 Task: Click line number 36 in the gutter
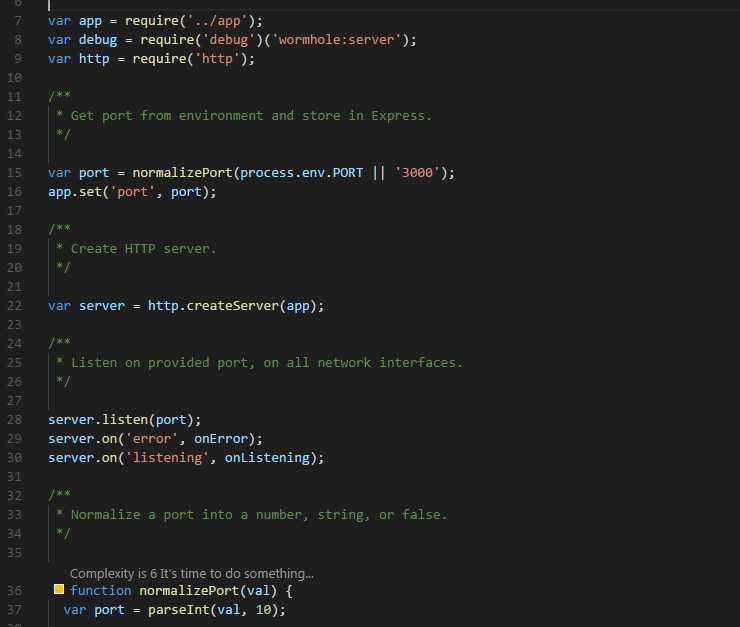[x=15, y=591]
